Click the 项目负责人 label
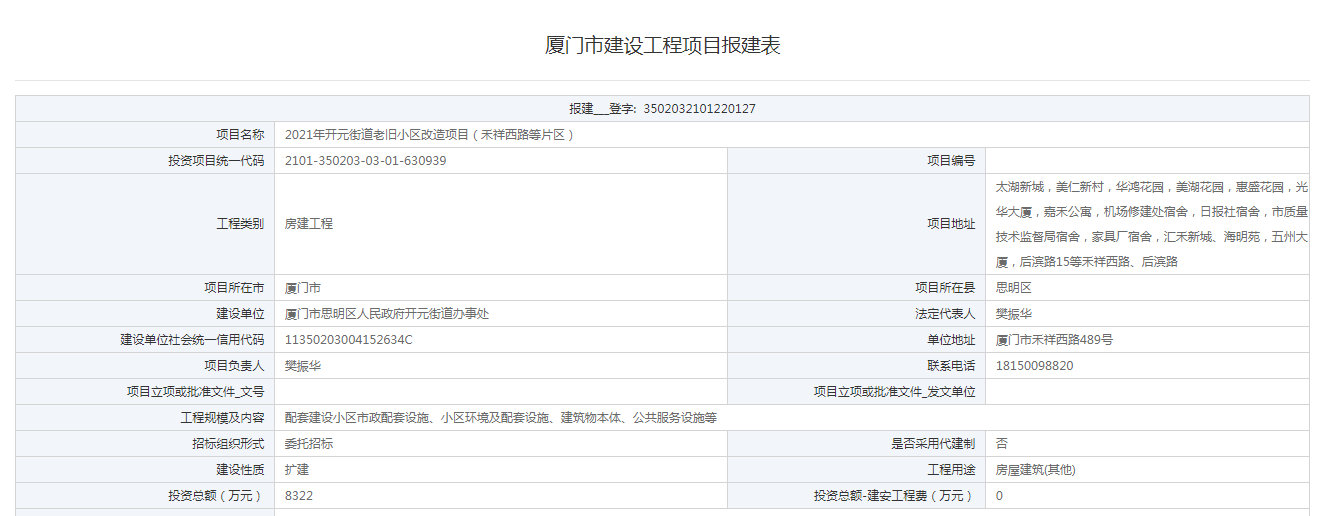The width and height of the screenshot is (1322, 516). click(234, 365)
